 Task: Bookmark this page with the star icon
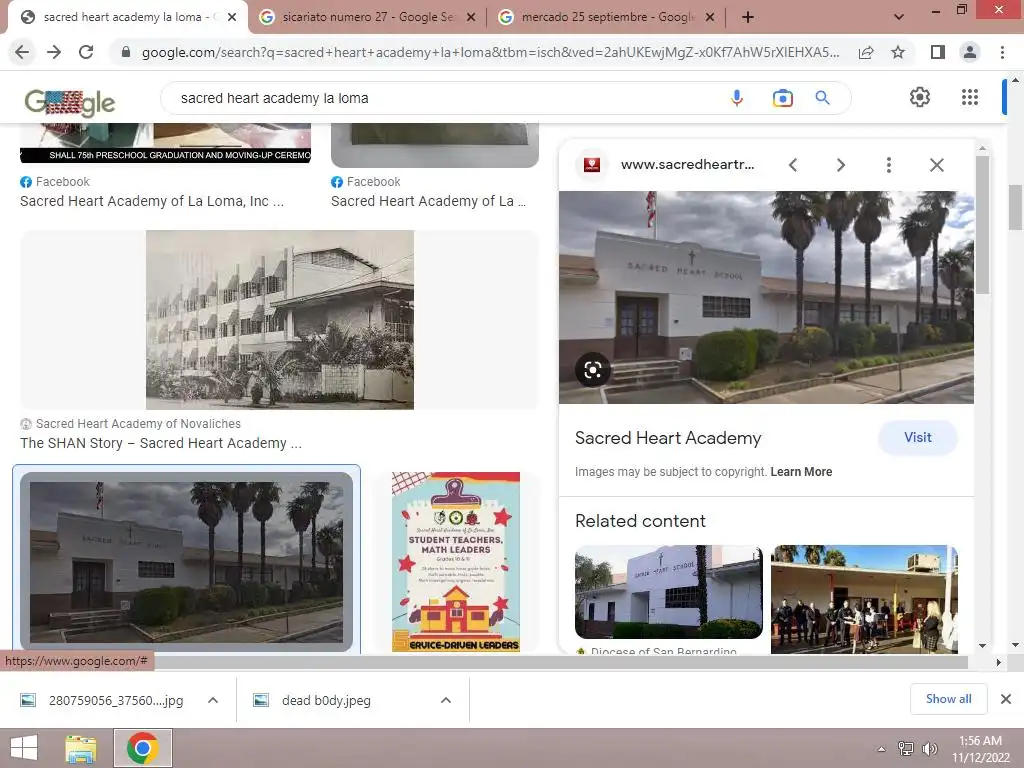pyautogui.click(x=898, y=52)
